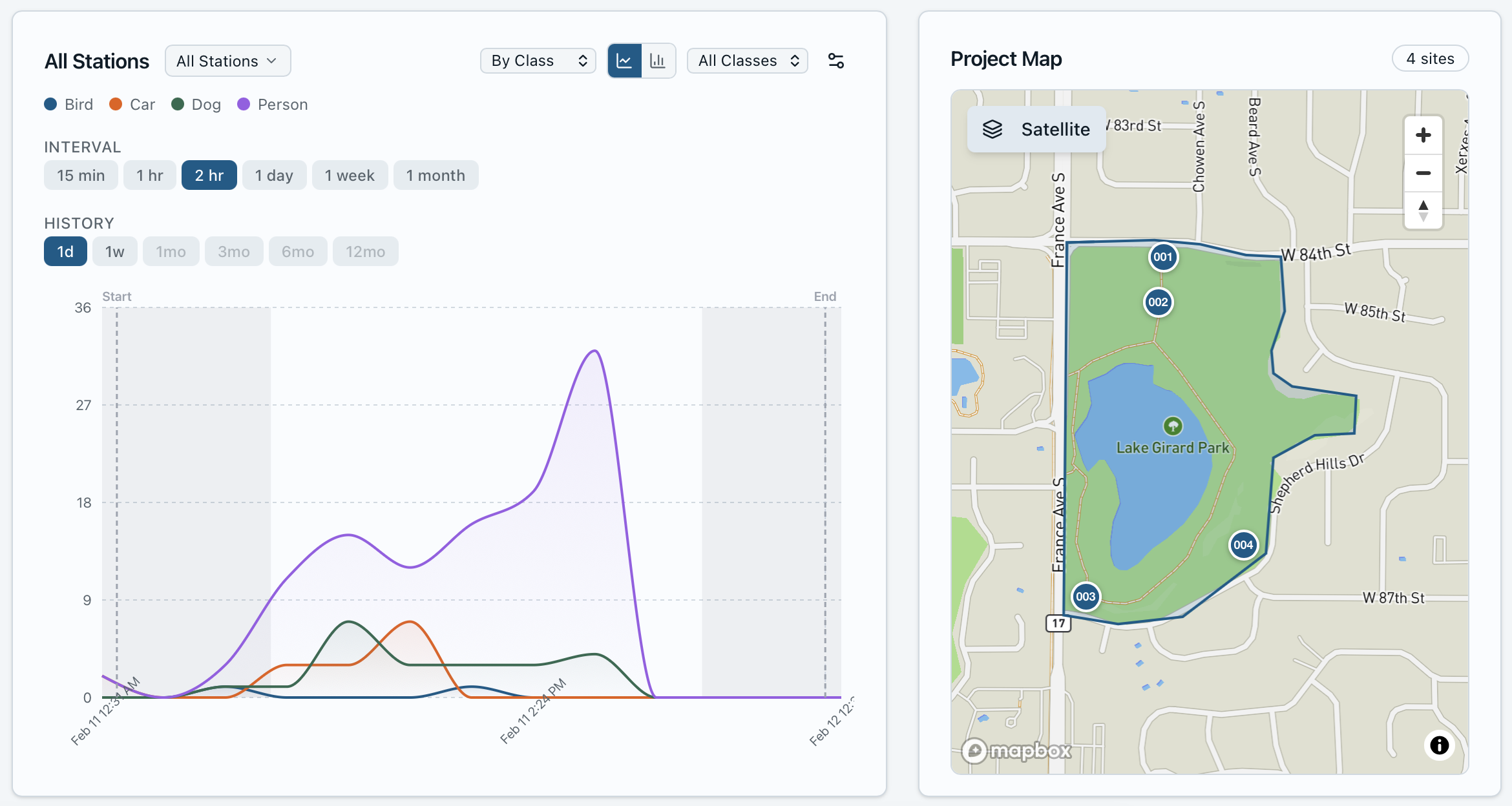
Task: Select the 15 min interval button
Action: [x=81, y=175]
